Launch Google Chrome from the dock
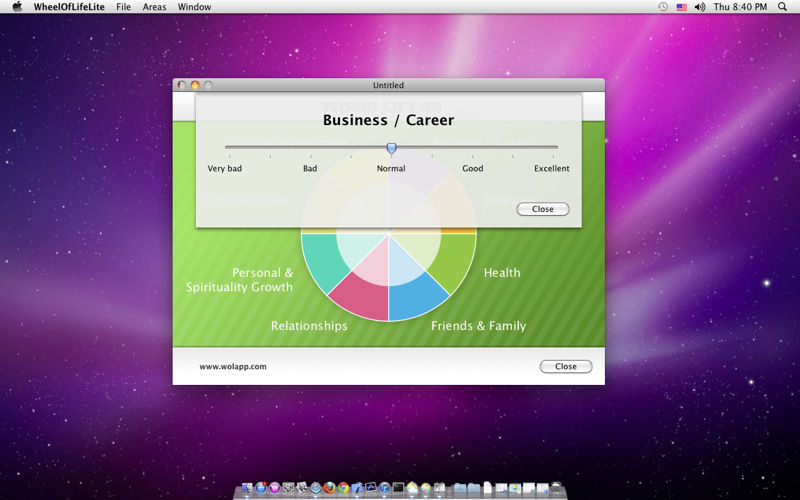The width and height of the screenshot is (800, 500). 343,488
